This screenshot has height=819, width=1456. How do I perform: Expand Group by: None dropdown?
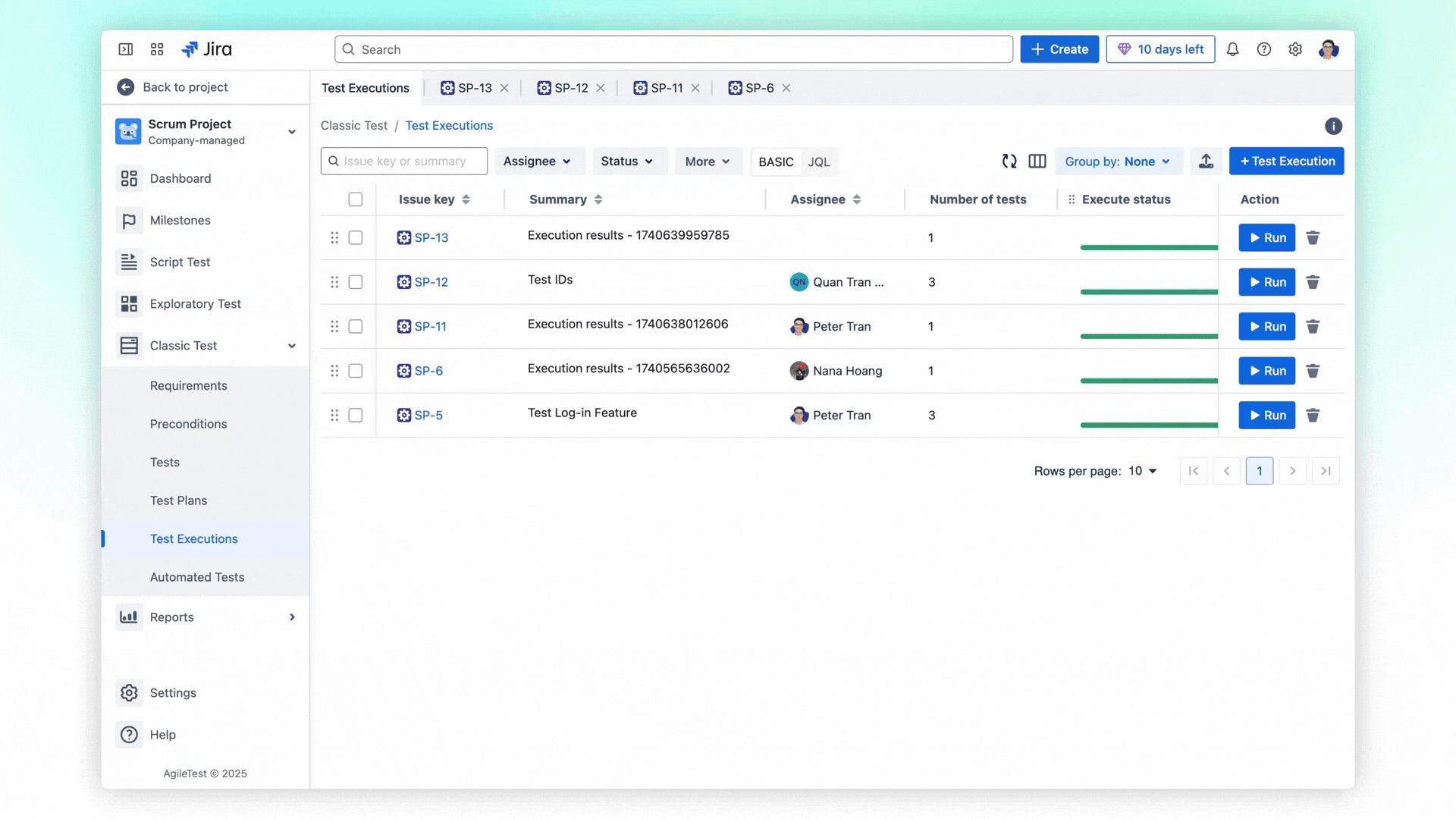tap(1118, 162)
